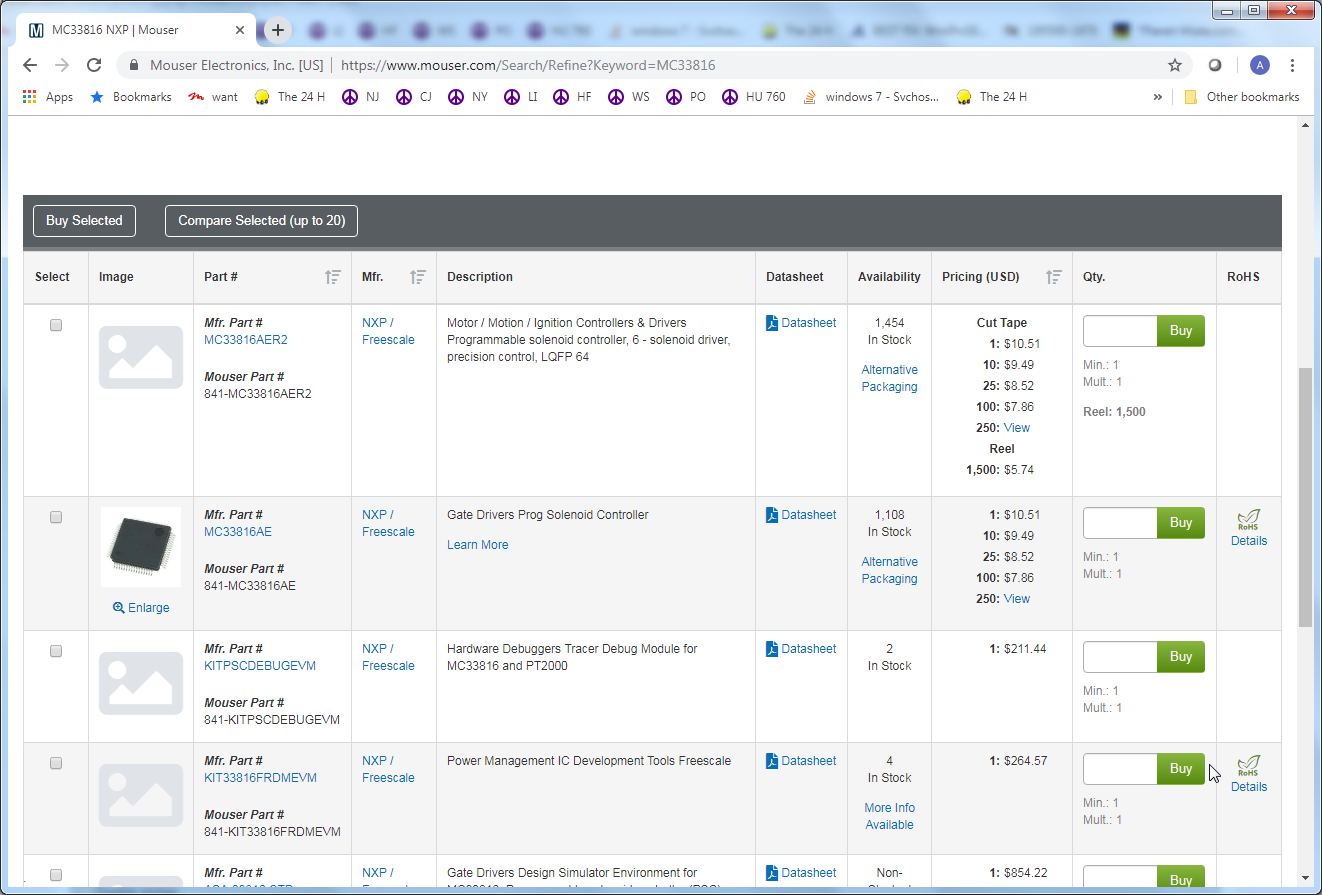The width and height of the screenshot is (1322, 895).
Task: Open the NY bookmark
Action: pyautogui.click(x=468, y=97)
